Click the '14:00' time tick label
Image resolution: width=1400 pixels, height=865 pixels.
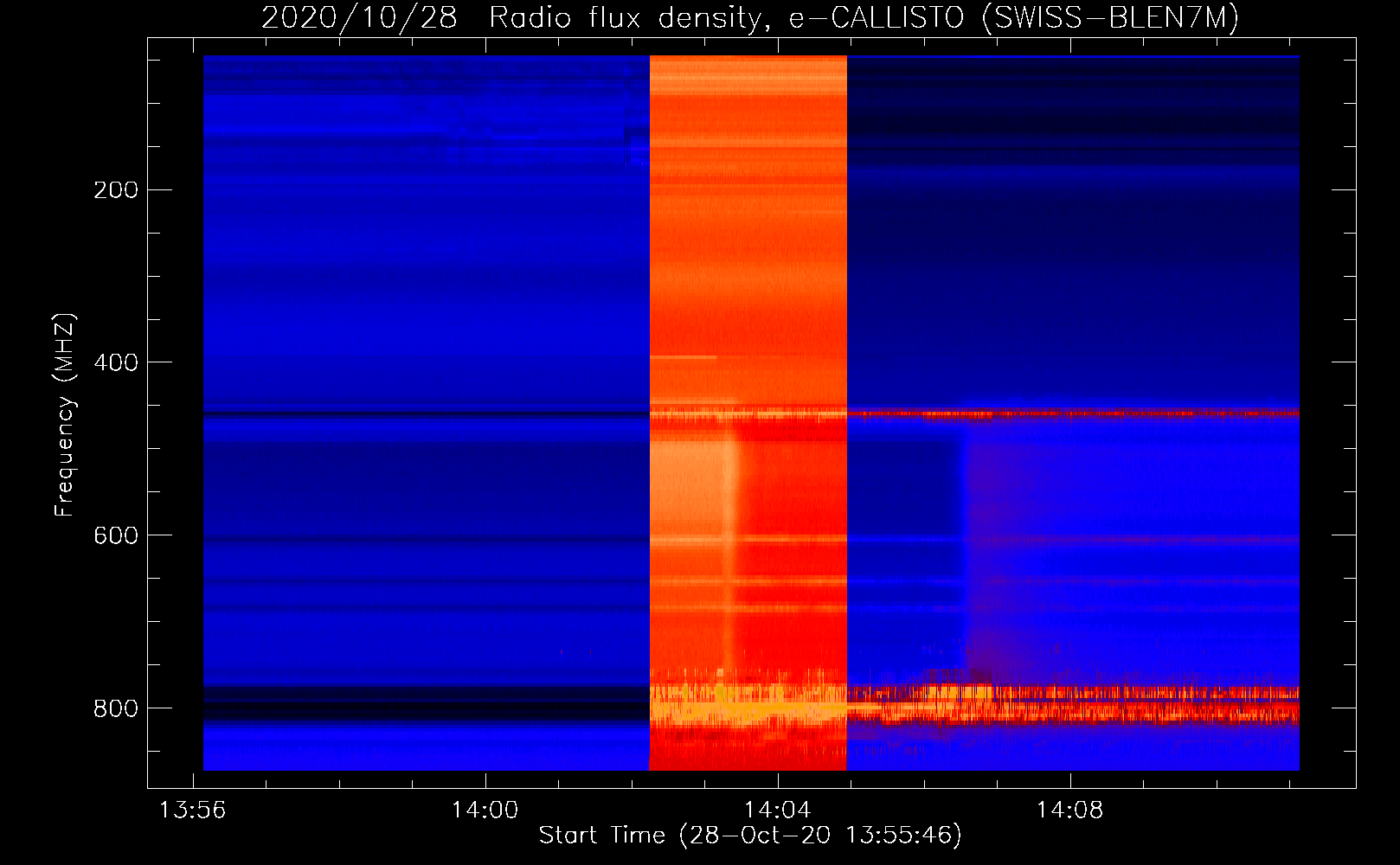485,811
